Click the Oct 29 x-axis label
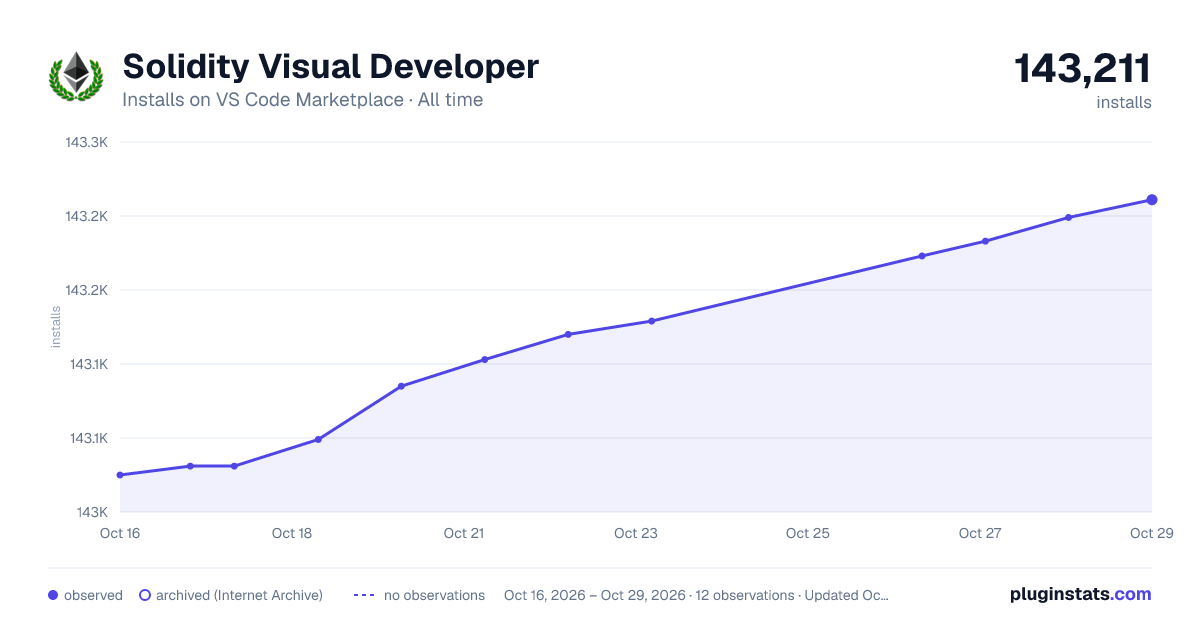The image size is (1200, 630). pos(1150,533)
